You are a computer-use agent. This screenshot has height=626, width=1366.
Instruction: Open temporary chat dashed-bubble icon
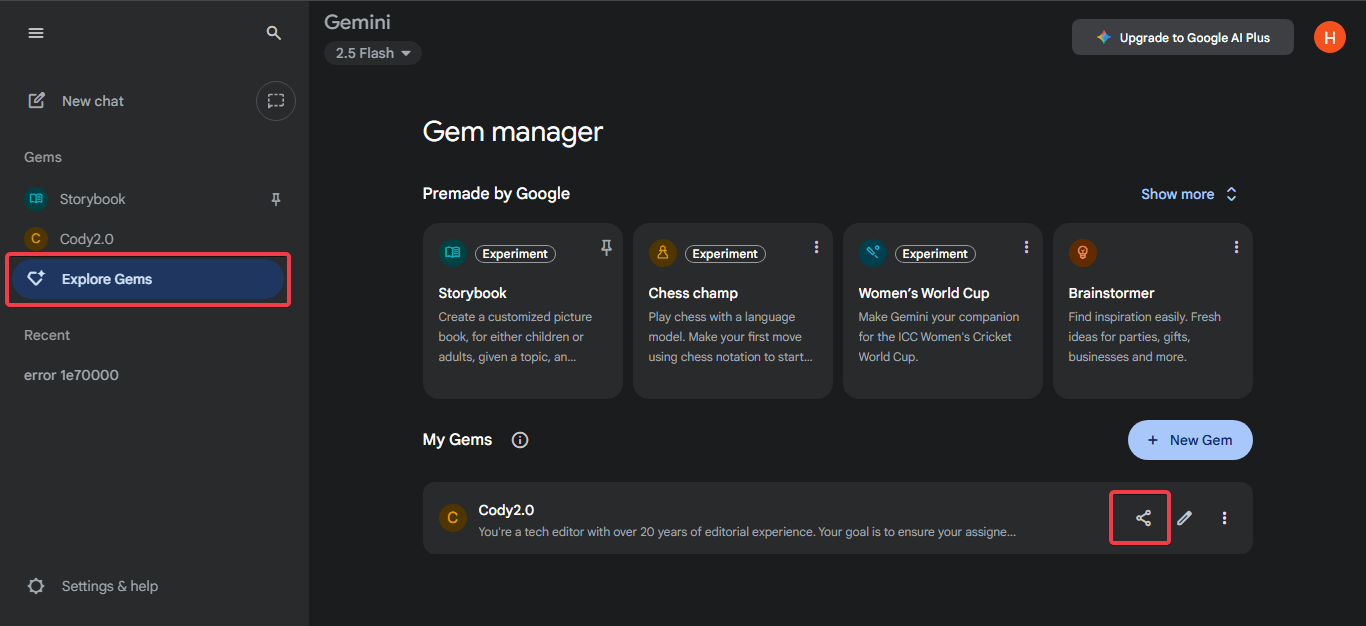pos(276,101)
